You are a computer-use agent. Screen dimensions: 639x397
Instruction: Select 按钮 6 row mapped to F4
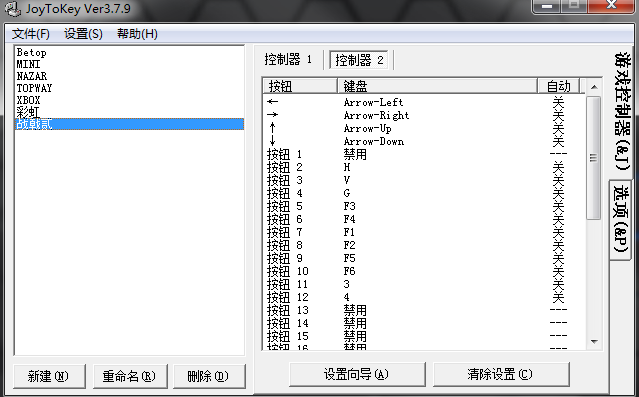pos(424,219)
